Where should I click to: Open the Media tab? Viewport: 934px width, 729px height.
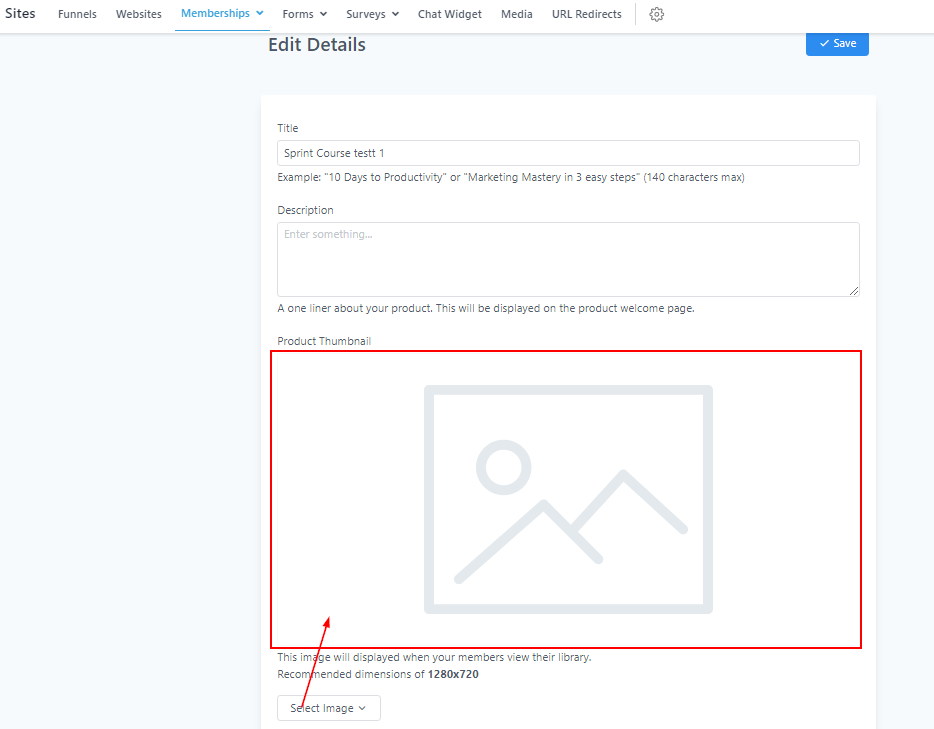click(516, 15)
